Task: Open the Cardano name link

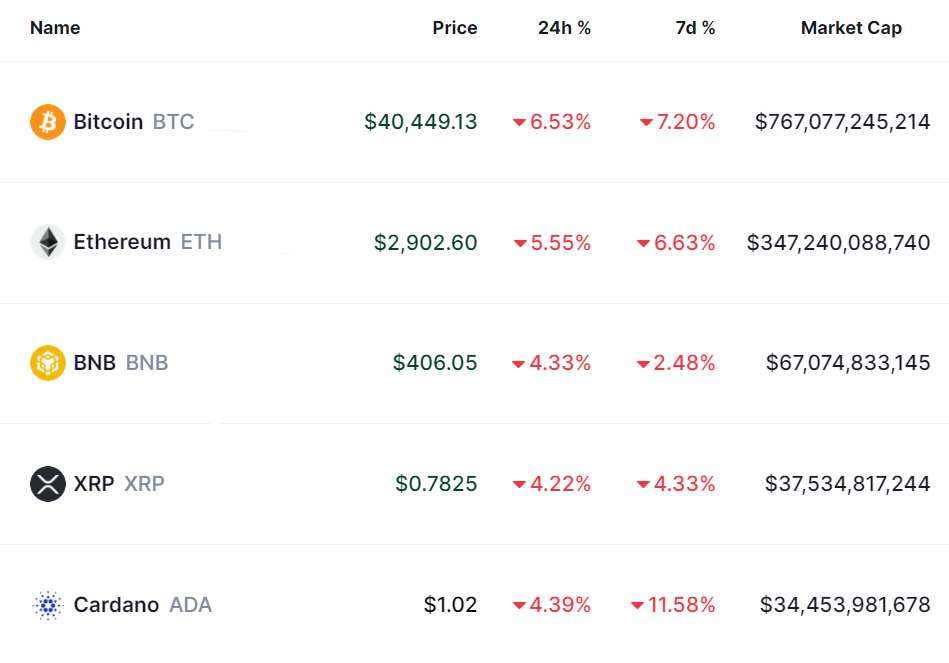Action: pos(116,605)
